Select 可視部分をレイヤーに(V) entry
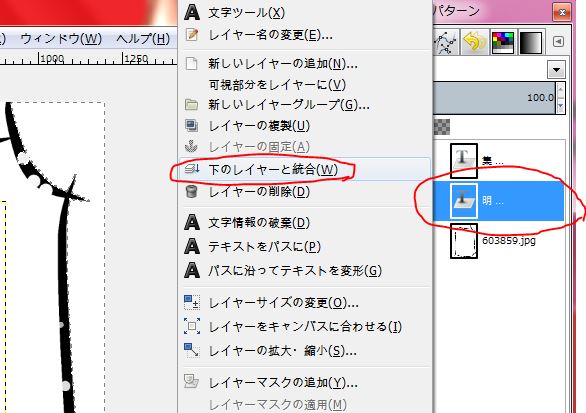Image resolution: width=586 pixels, height=413 pixels. 305,85
